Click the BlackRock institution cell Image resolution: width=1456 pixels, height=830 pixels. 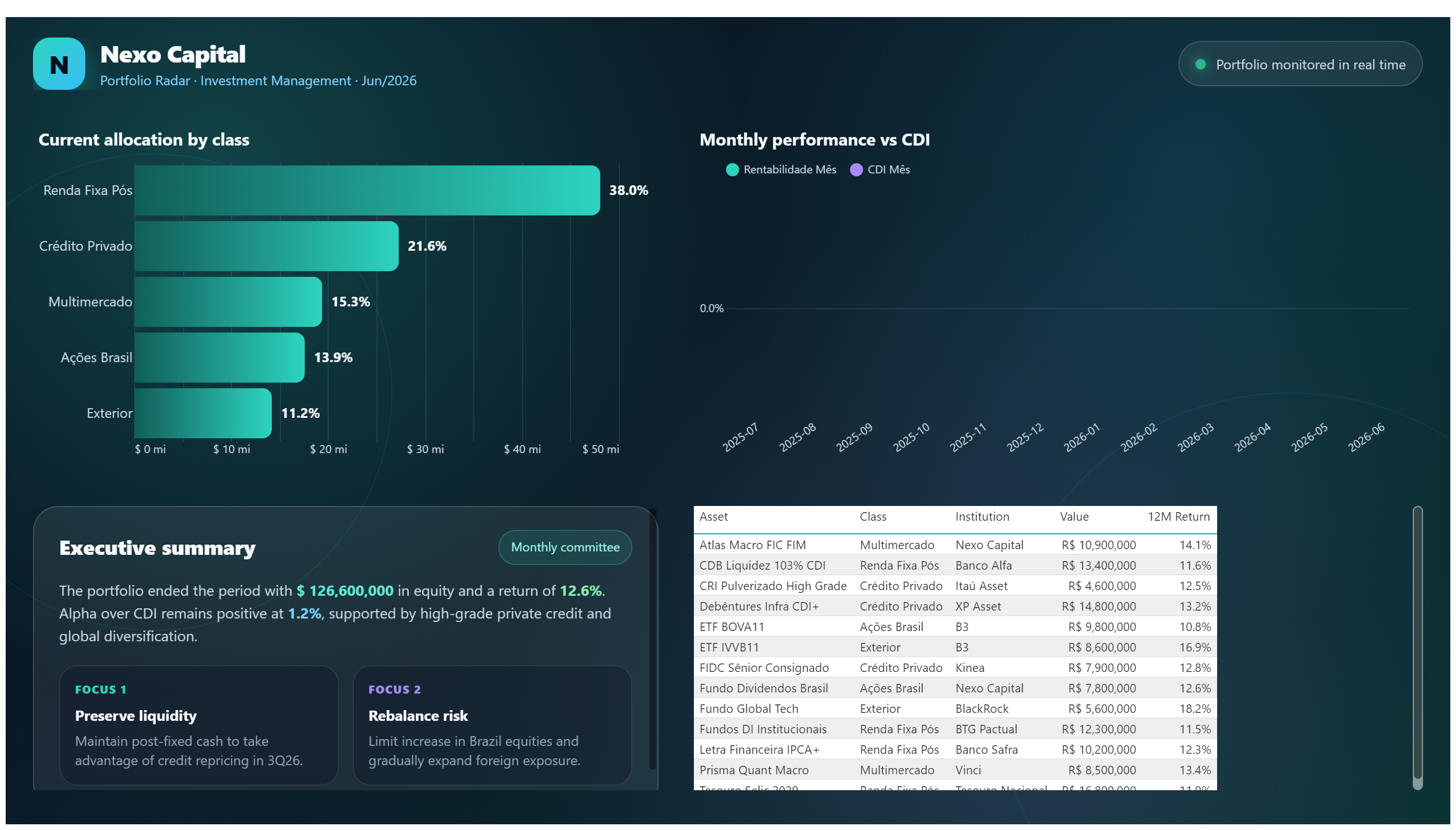pyautogui.click(x=982, y=709)
